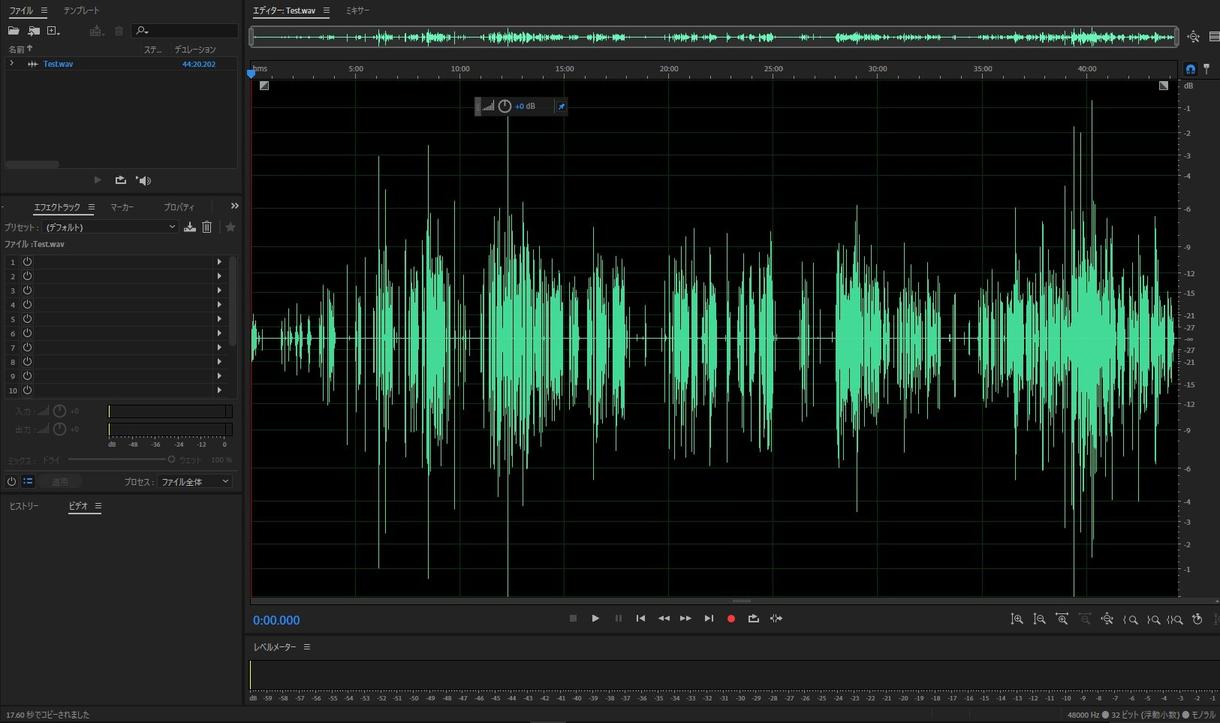1220x723 pixels.
Task: Switch to the ミキサー tab
Action: pos(358,11)
